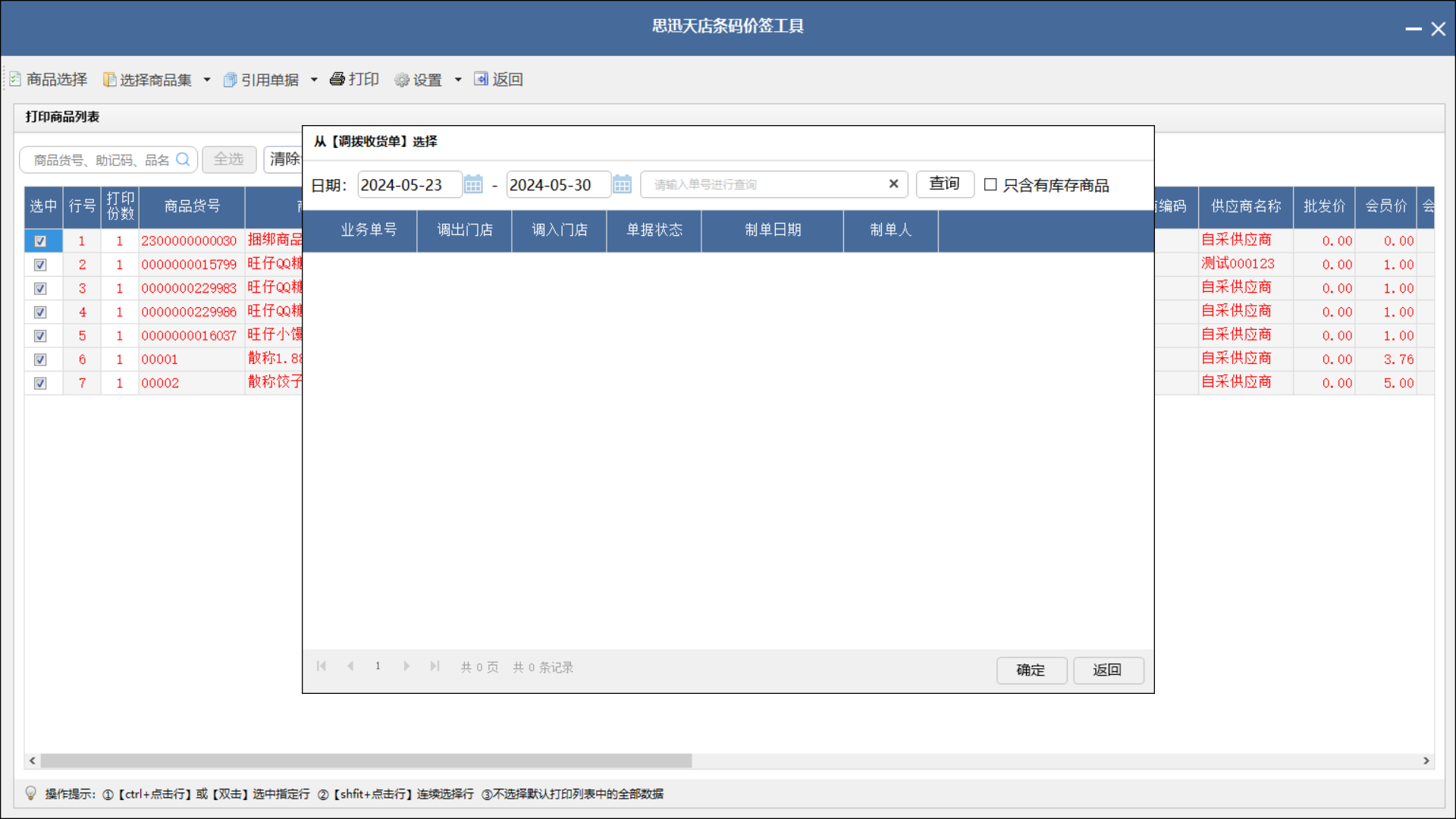Uncheck row 7 散称饺子 selection checkbox
Image resolution: width=1456 pixels, height=819 pixels.
tap(40, 384)
